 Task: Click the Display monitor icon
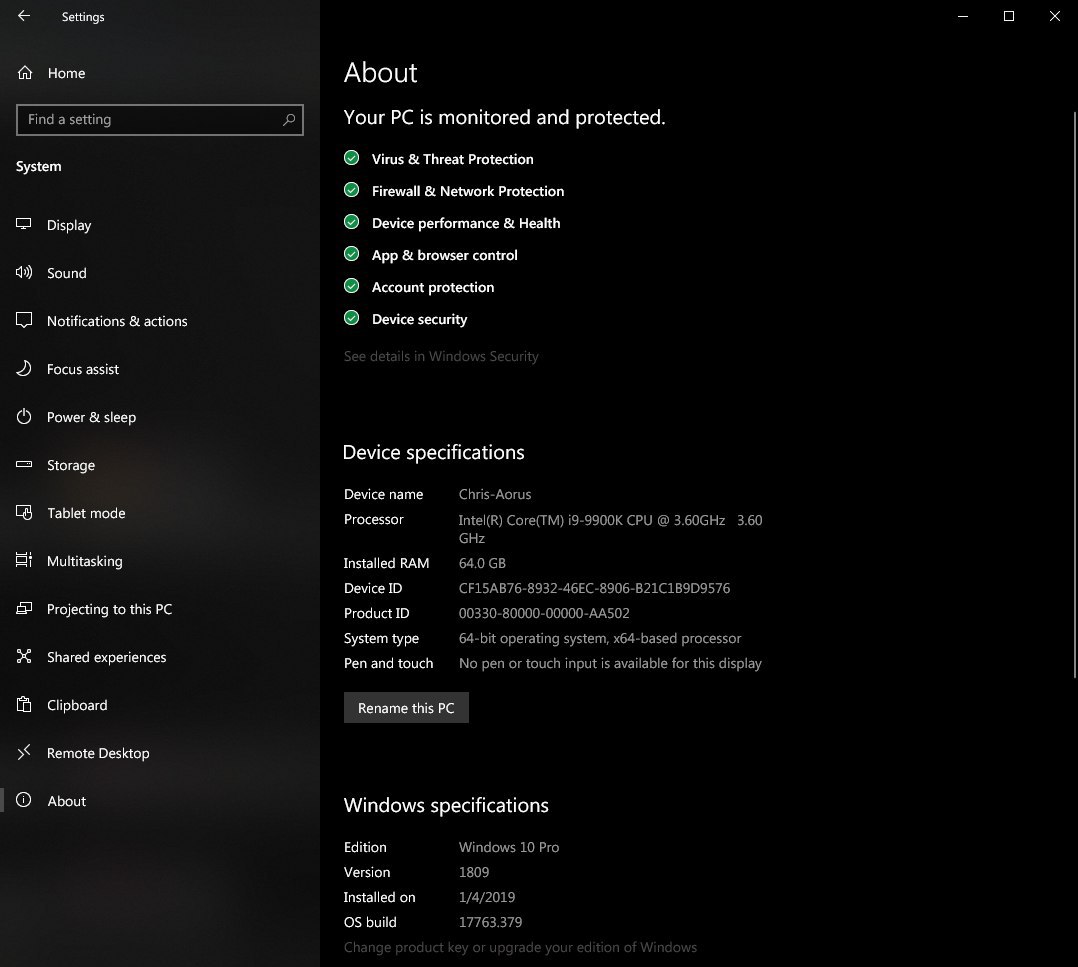coord(24,224)
